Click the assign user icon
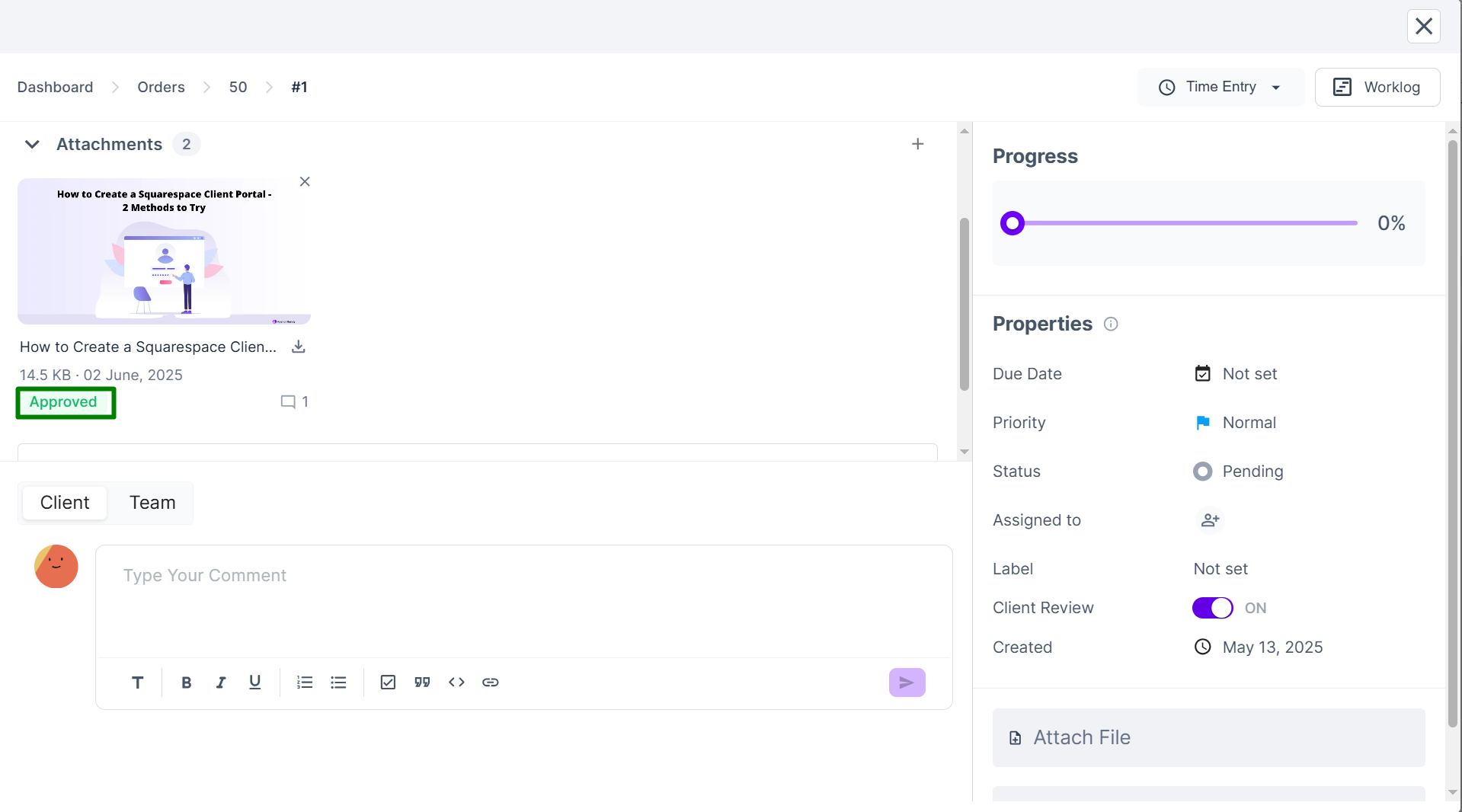The height and width of the screenshot is (812, 1462). click(x=1209, y=521)
